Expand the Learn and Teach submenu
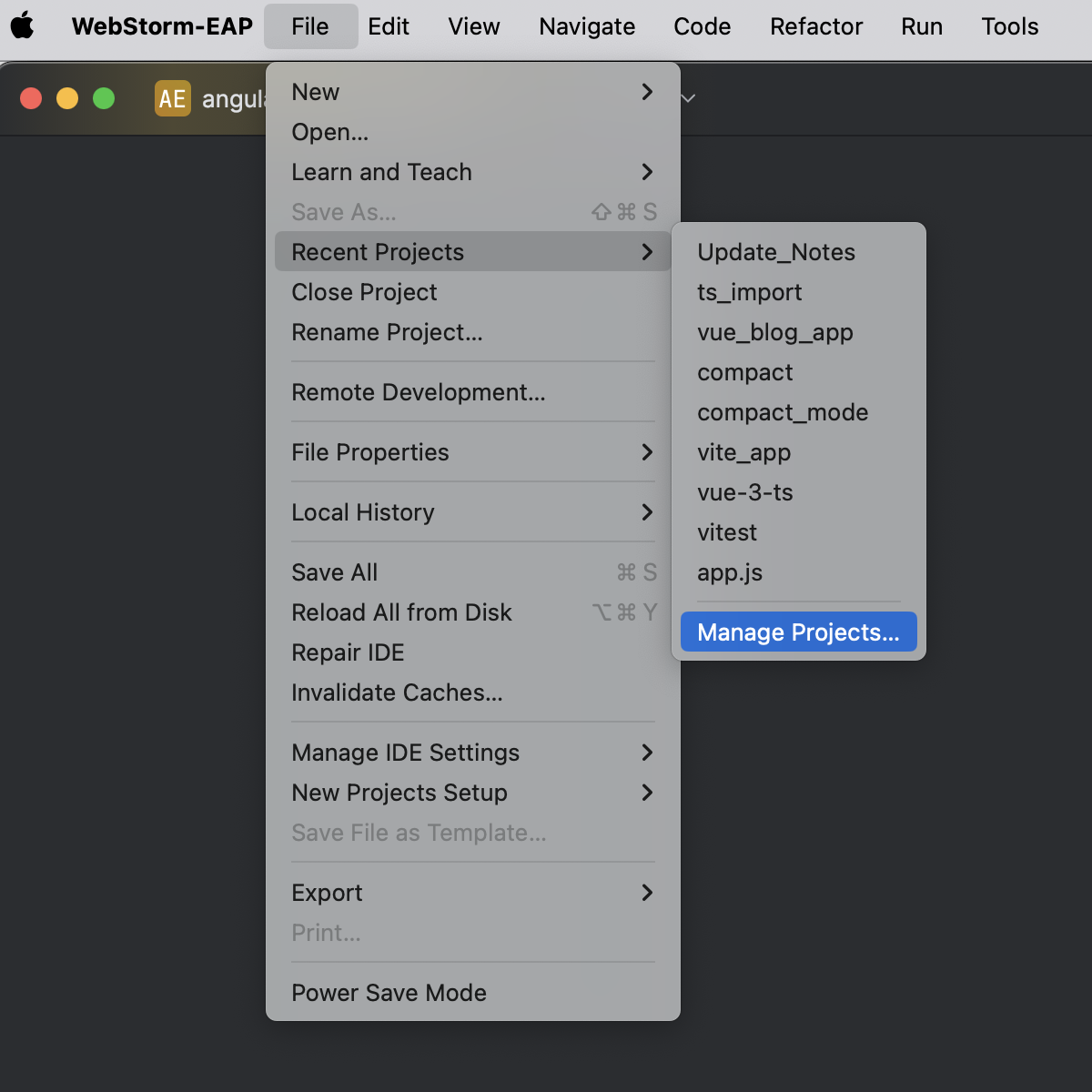Image resolution: width=1092 pixels, height=1092 pixels. [647, 172]
